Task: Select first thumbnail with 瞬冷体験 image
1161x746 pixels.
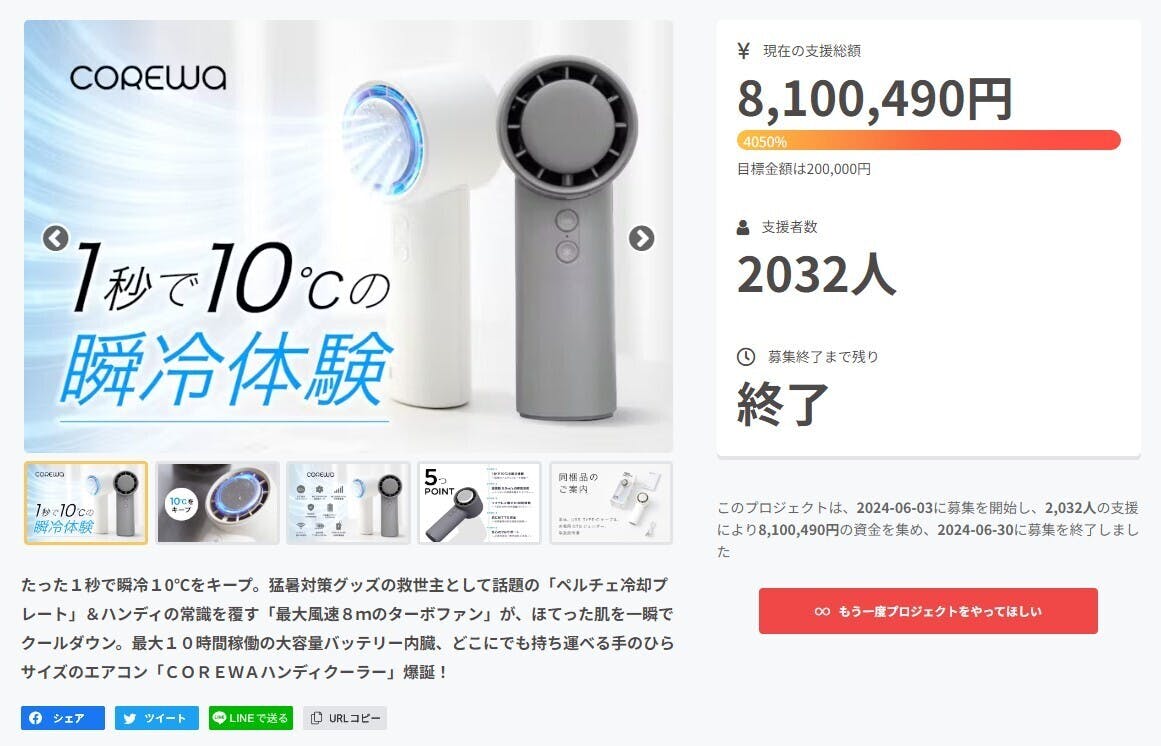Action: tap(86, 503)
